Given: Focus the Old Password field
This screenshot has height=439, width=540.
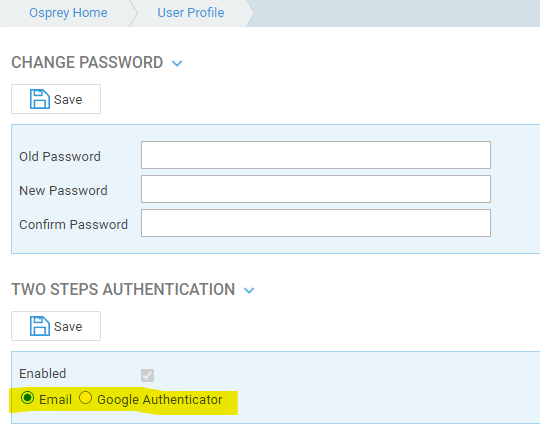Looking at the screenshot, I should (x=316, y=155).
